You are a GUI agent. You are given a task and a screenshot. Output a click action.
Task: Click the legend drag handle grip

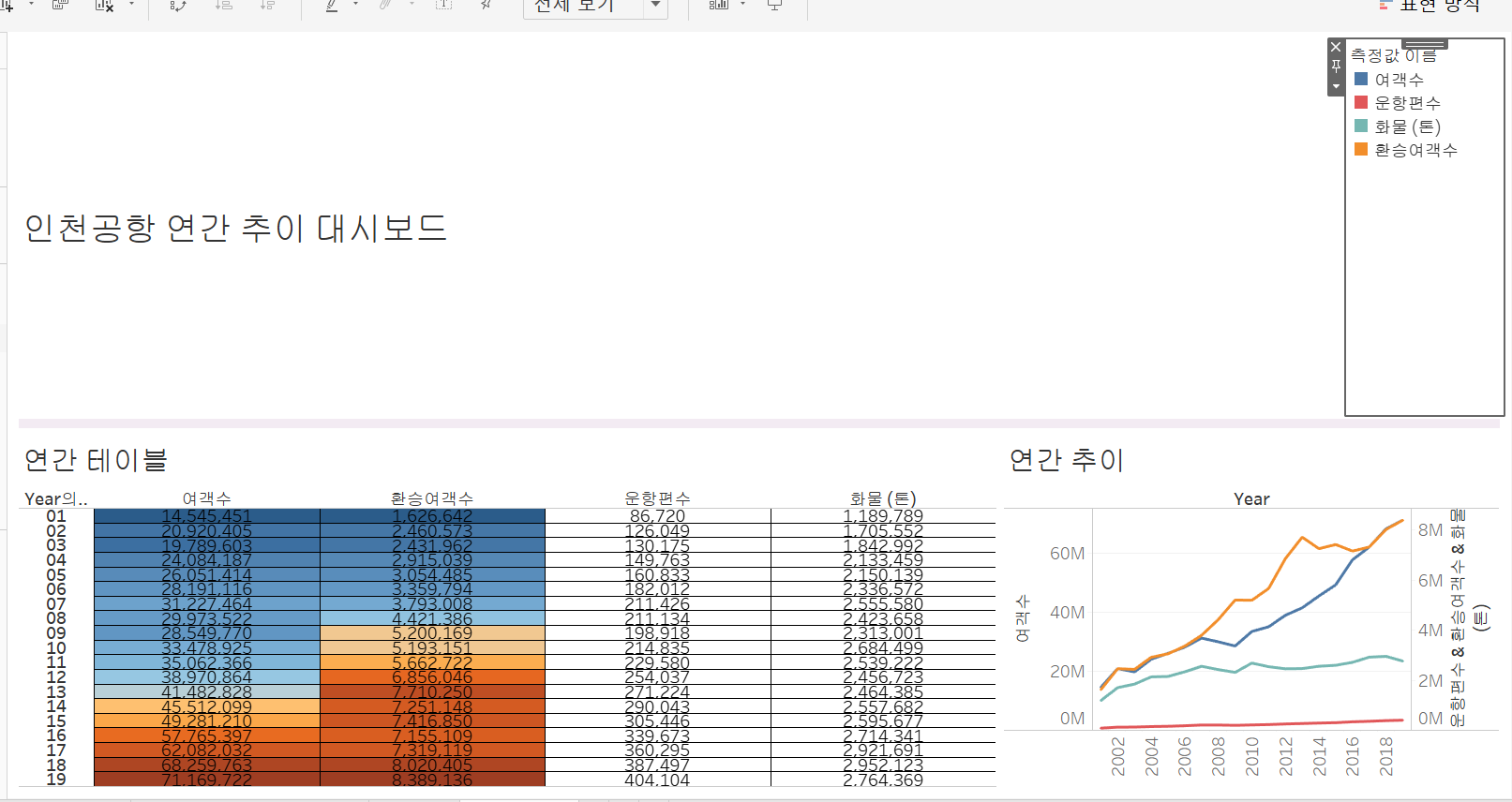(x=1425, y=44)
